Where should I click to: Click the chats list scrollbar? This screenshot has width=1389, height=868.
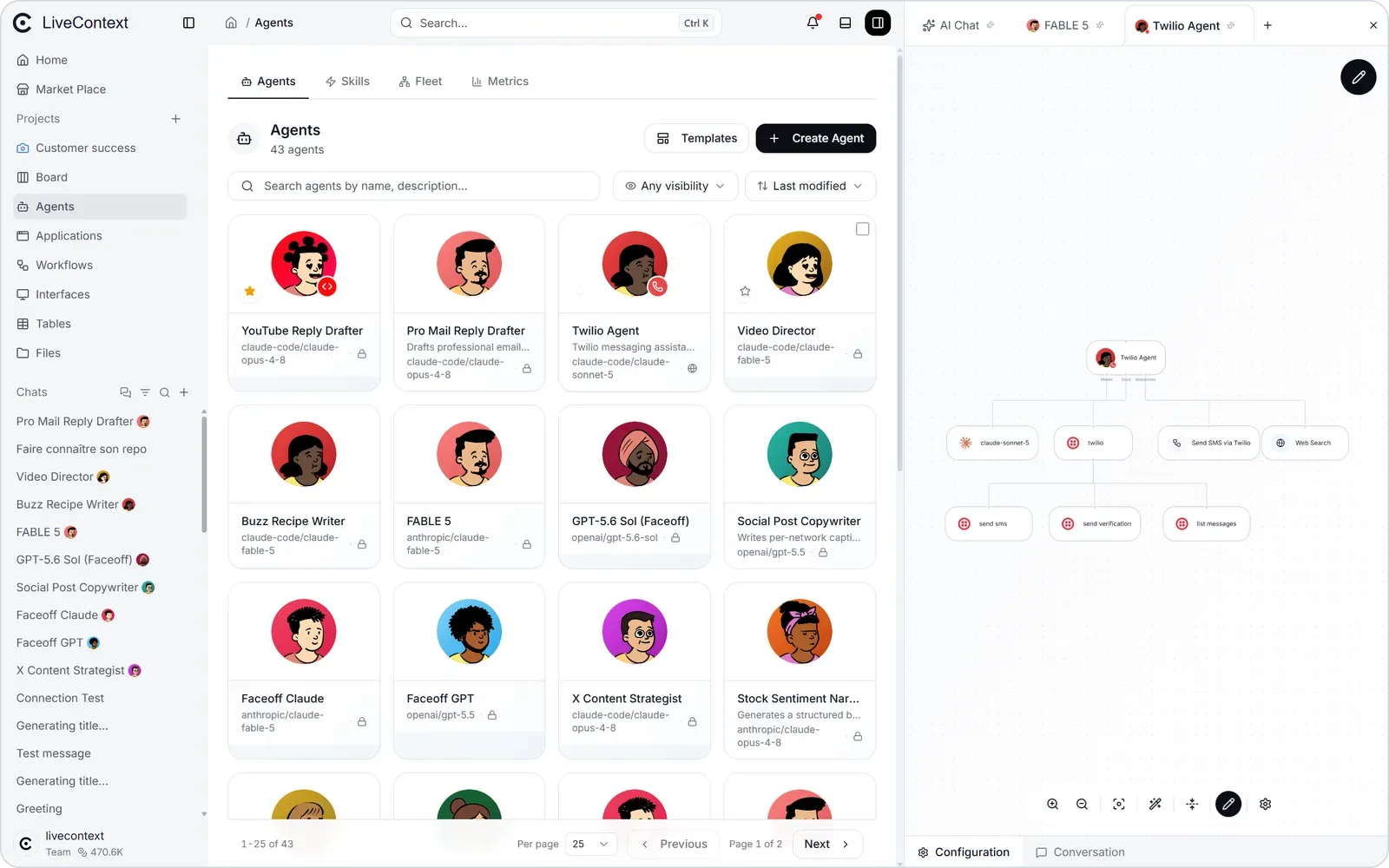click(x=204, y=473)
